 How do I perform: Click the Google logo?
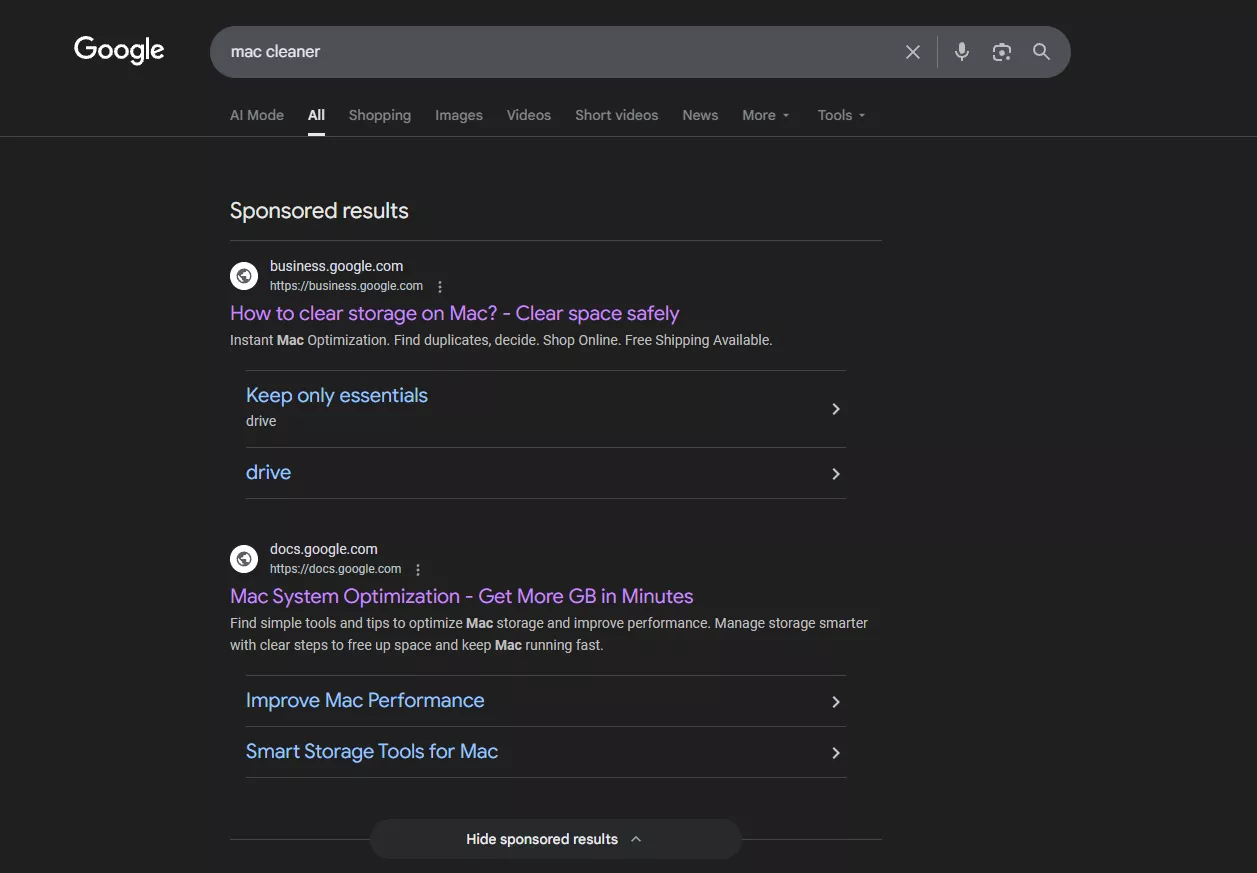[x=117, y=50]
